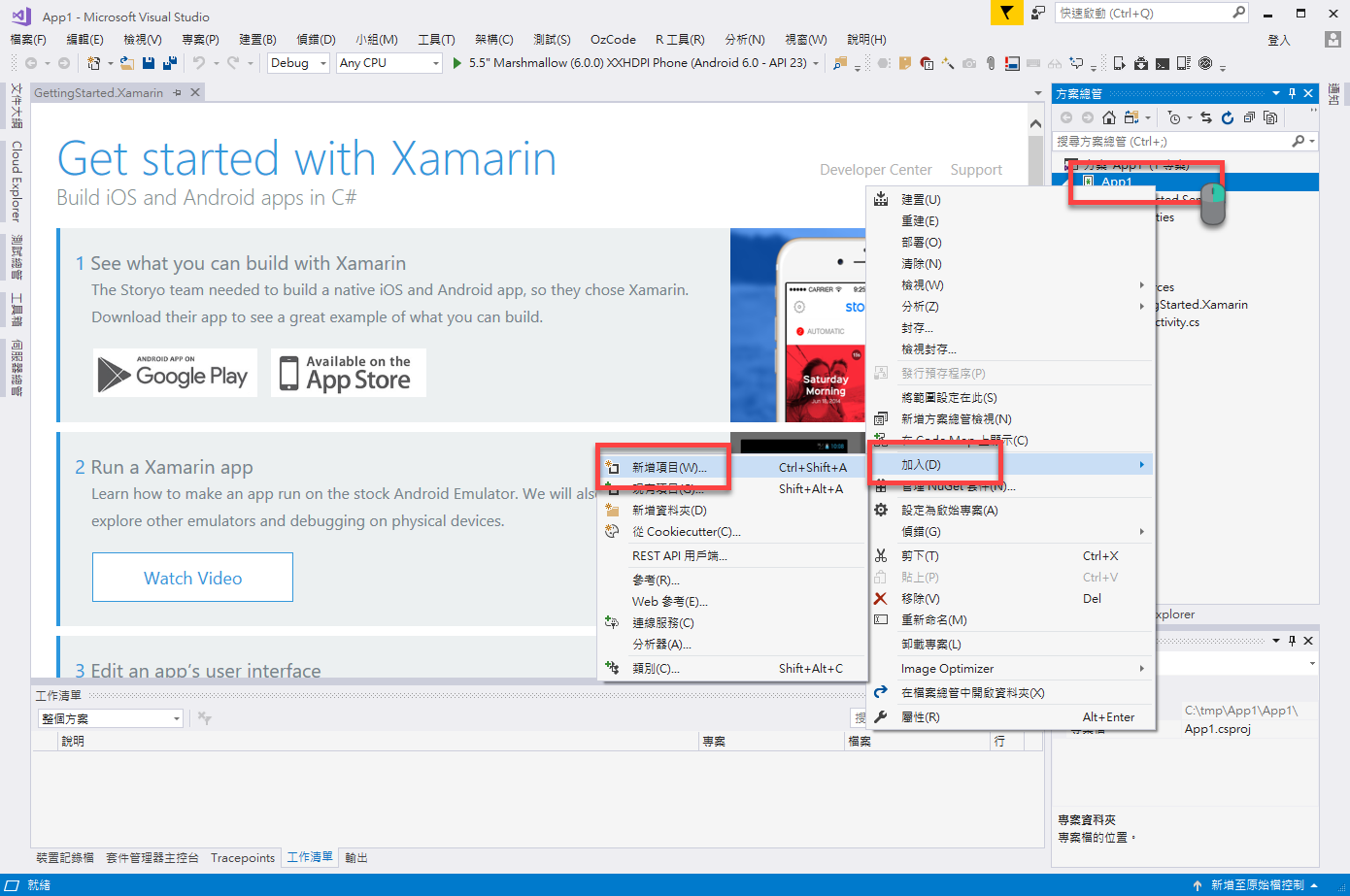
Task: Open the 工具(T) menu
Action: point(436,39)
